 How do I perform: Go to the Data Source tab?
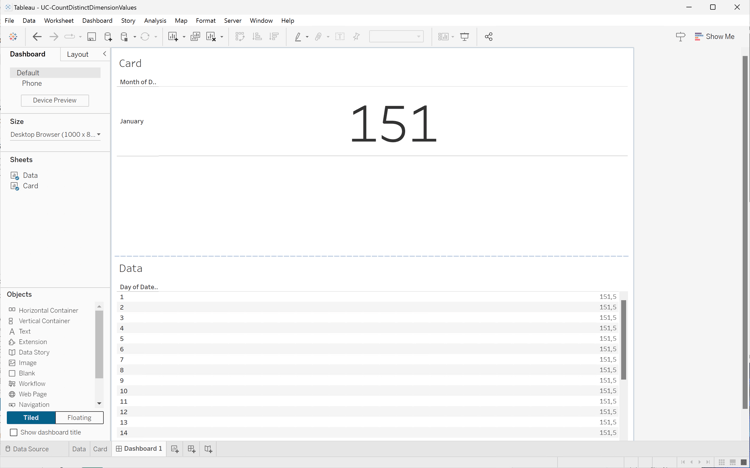click(x=27, y=449)
